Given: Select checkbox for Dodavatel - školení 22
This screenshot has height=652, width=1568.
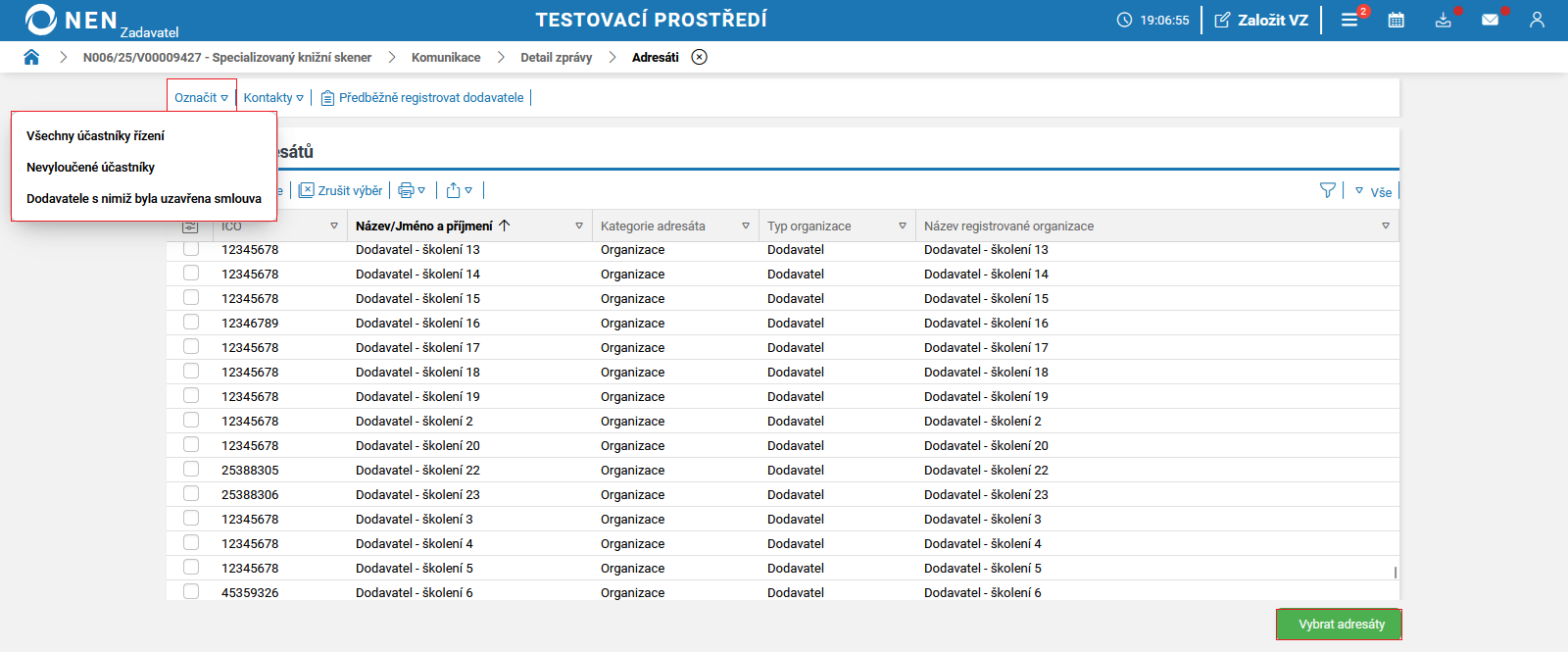Looking at the screenshot, I should (x=191, y=470).
